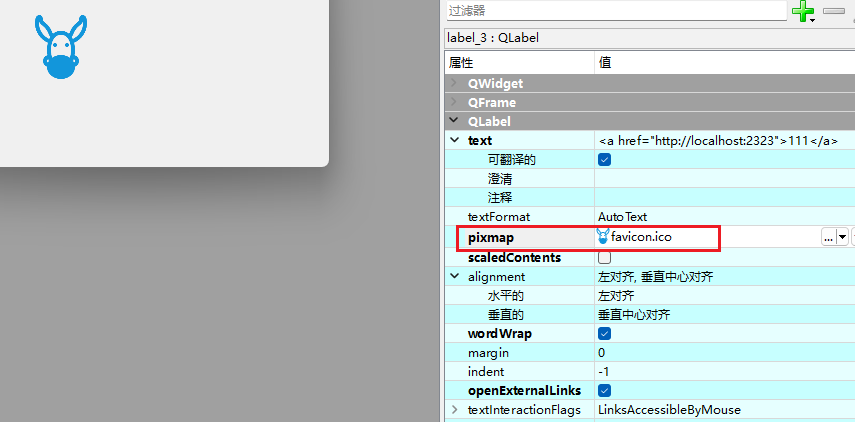This screenshot has height=422, width=855.
Task: Collapse the QLabel property group
Action: [x=455, y=122]
